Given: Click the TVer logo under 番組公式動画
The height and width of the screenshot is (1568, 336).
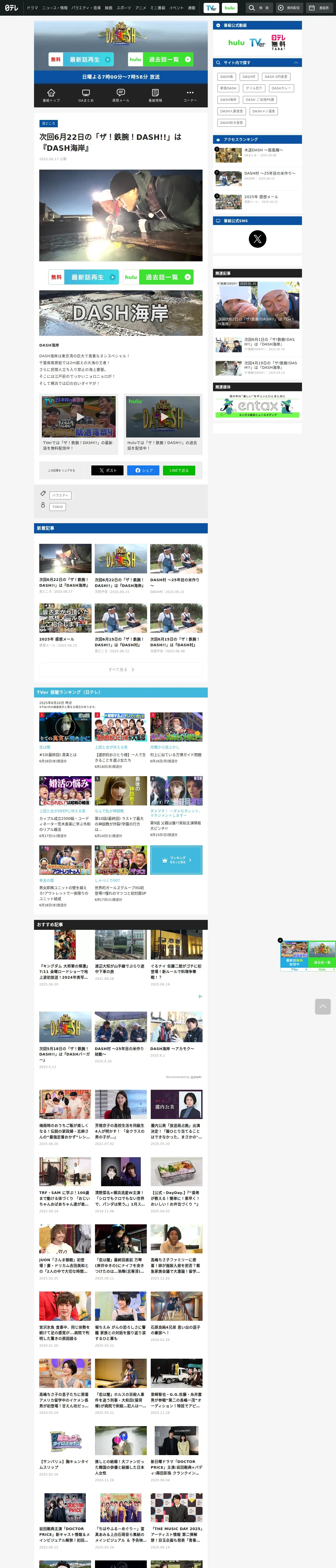Looking at the screenshot, I should point(257,43).
